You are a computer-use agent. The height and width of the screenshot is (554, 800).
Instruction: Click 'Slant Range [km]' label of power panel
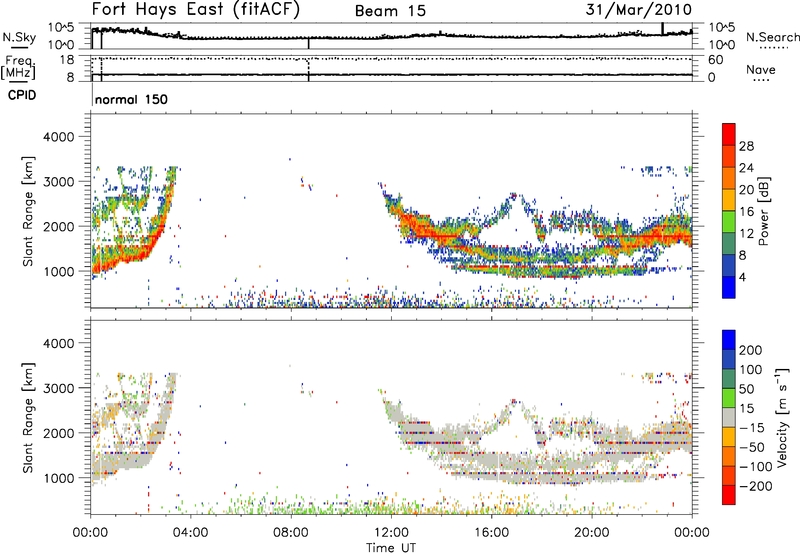[29, 211]
